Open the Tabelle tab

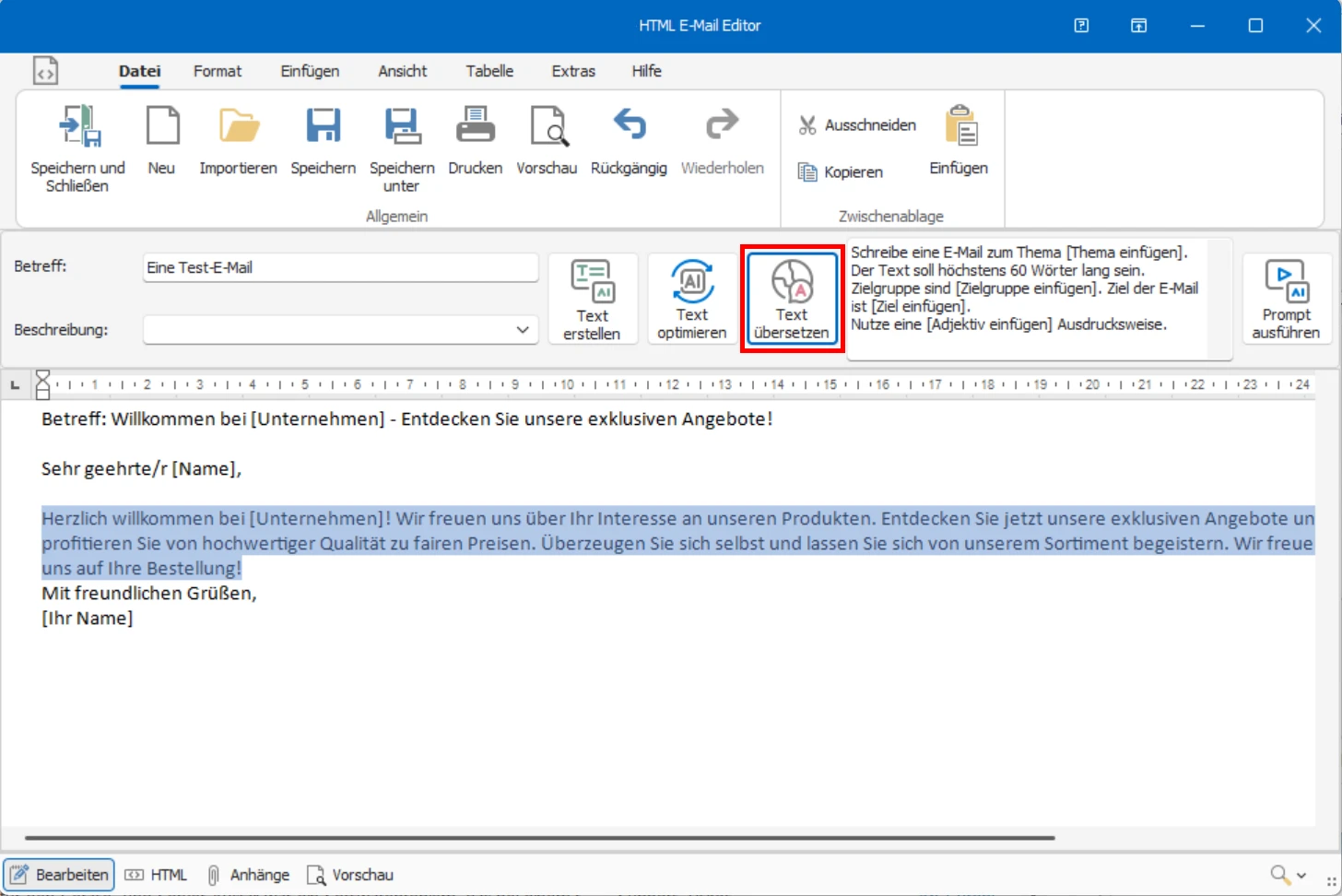489,71
